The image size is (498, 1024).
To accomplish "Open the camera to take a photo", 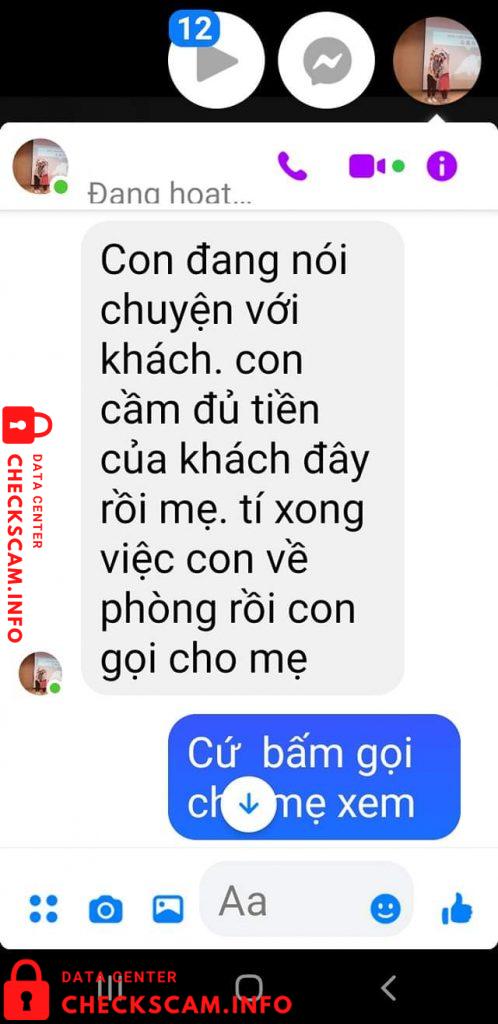I will [x=105, y=909].
